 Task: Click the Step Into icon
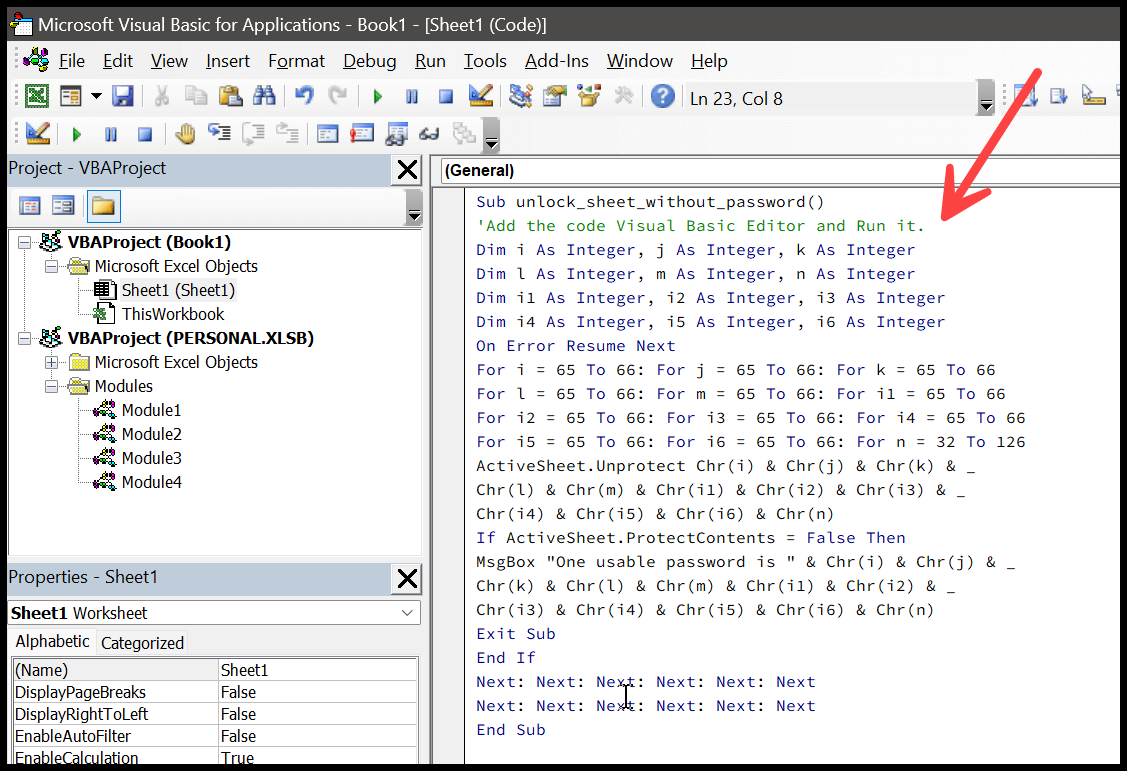[219, 133]
